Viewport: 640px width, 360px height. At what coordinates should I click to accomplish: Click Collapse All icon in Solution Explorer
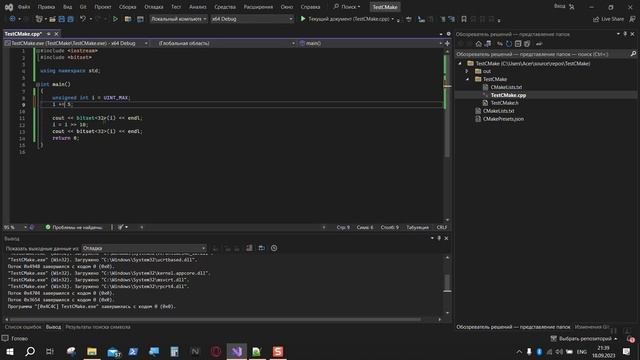(x=518, y=44)
